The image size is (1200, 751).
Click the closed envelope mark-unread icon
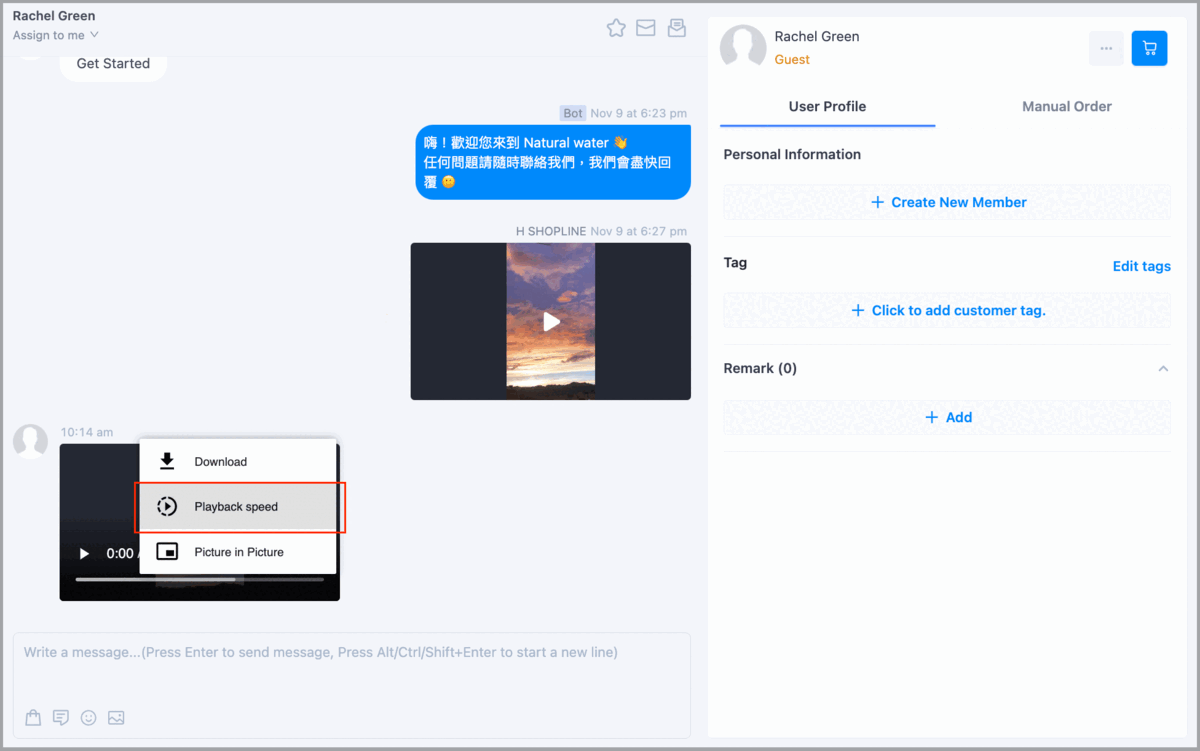pos(646,28)
